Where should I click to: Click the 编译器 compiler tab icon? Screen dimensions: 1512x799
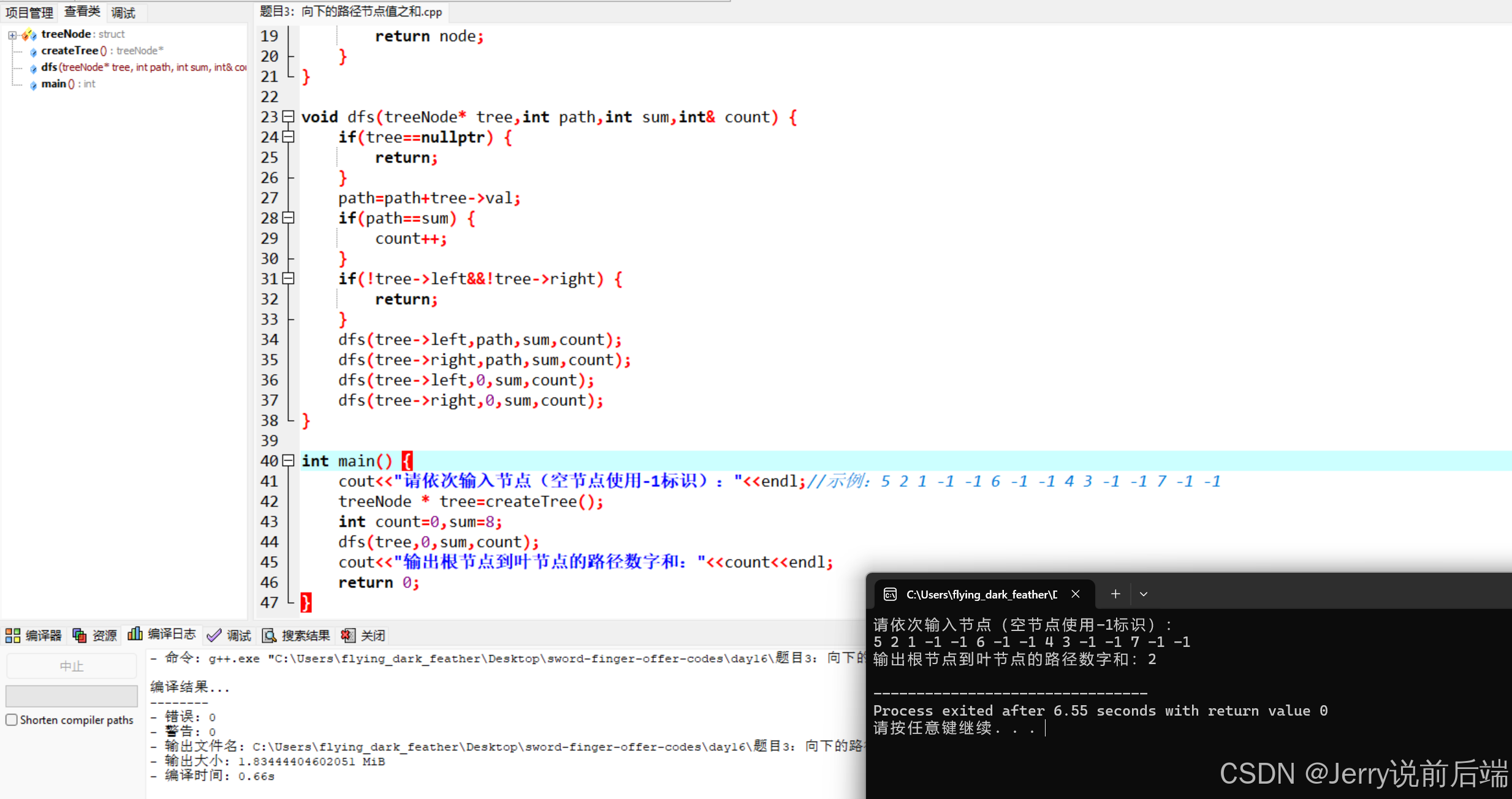coord(13,635)
